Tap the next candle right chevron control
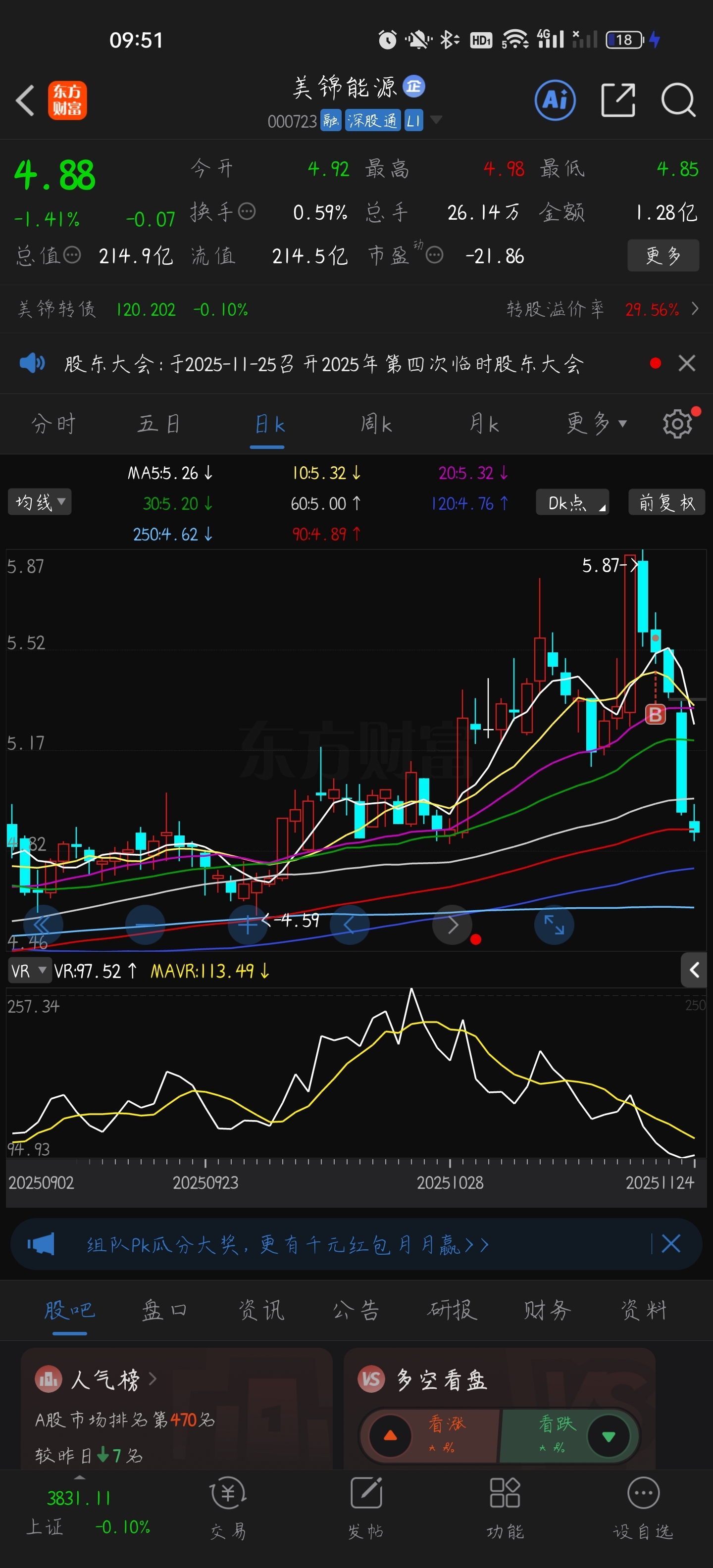The height and width of the screenshot is (1568, 713). [452, 925]
